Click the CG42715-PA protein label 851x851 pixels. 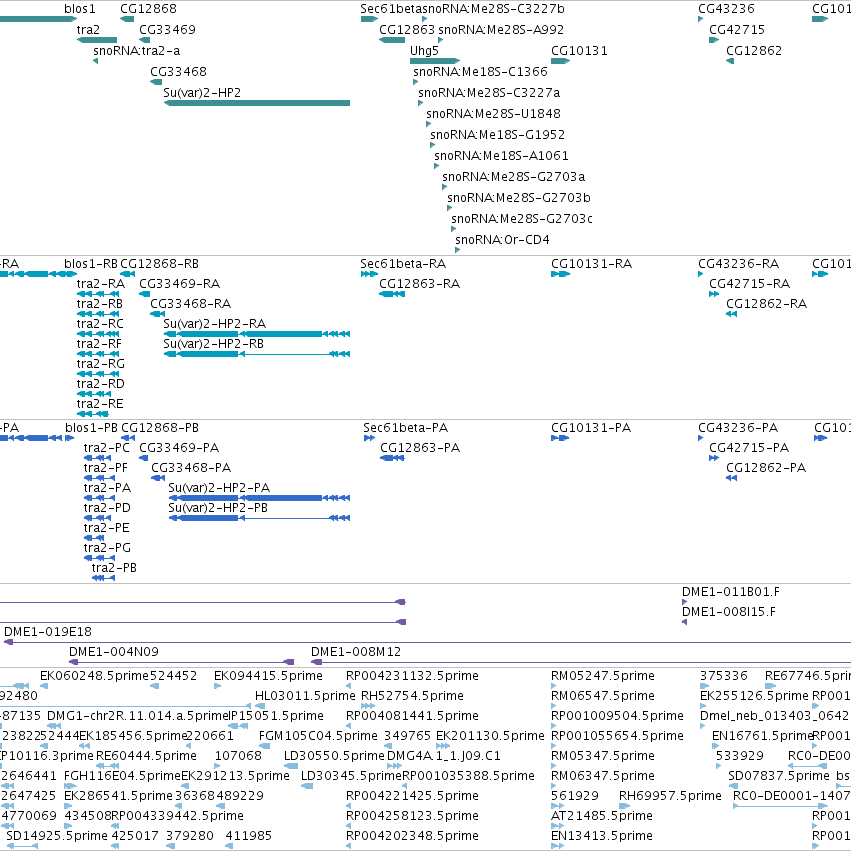[749, 448]
